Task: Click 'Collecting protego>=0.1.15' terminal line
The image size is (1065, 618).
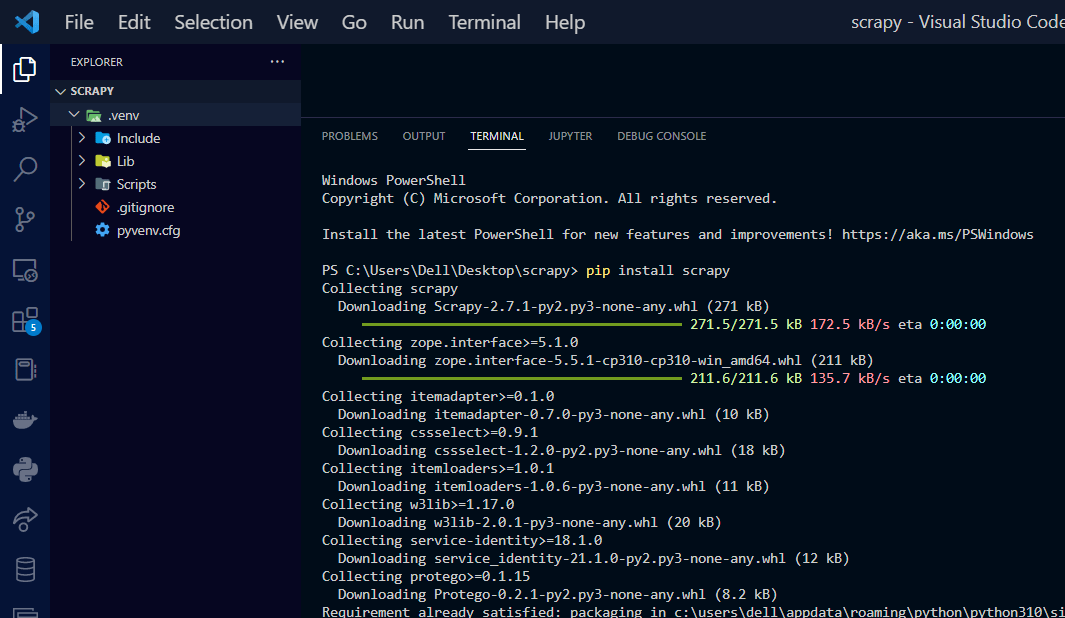Action: click(426, 576)
